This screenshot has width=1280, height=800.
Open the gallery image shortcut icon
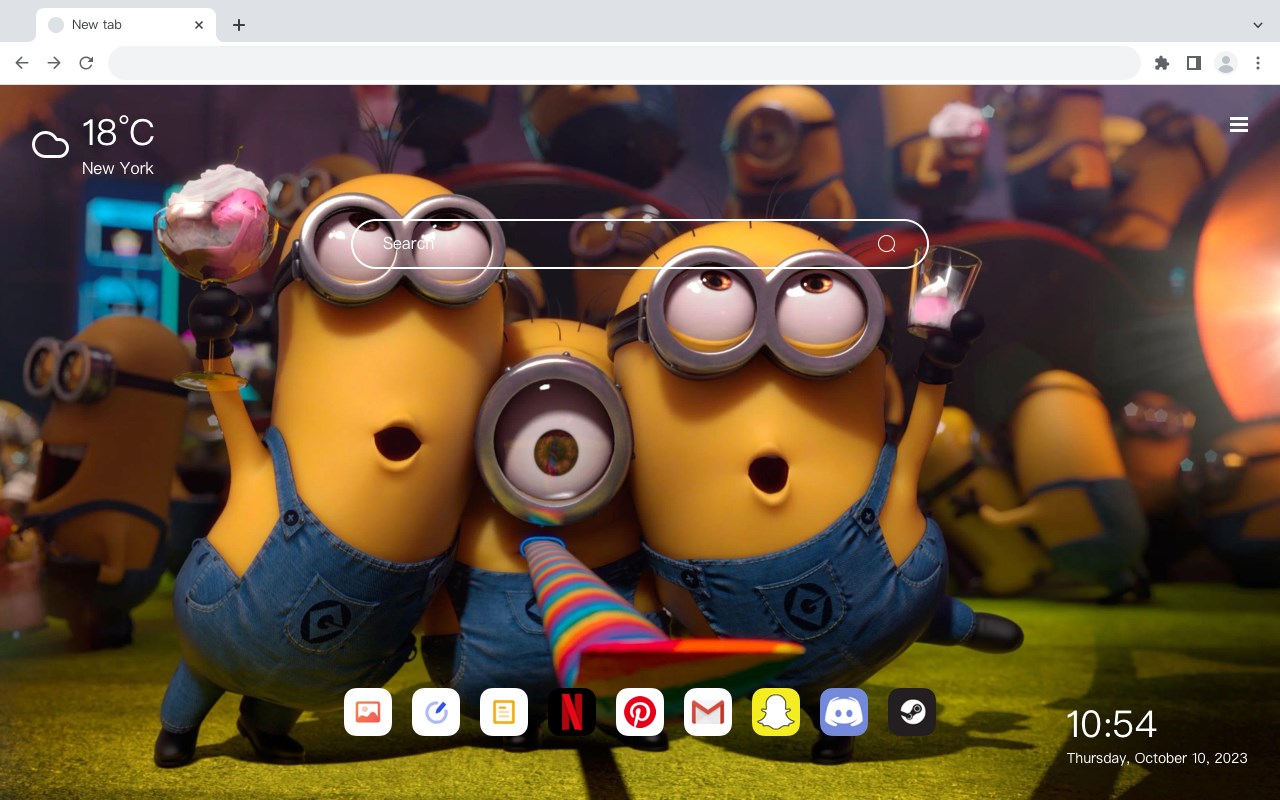coord(368,712)
